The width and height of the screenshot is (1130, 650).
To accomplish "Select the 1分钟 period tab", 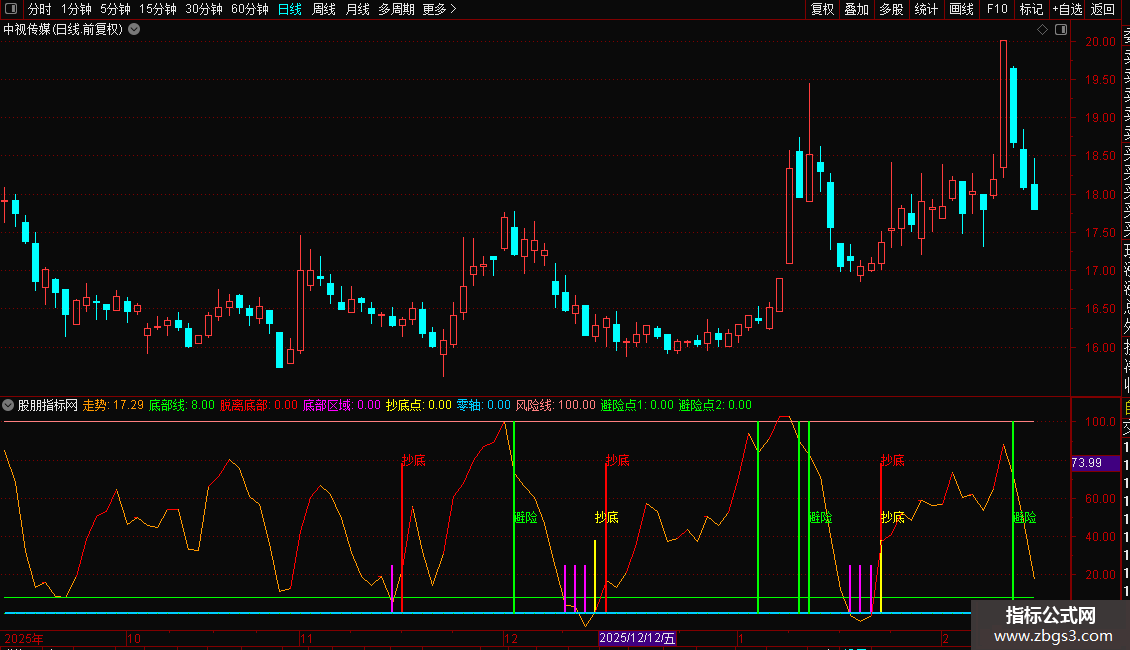I will click(76, 9).
